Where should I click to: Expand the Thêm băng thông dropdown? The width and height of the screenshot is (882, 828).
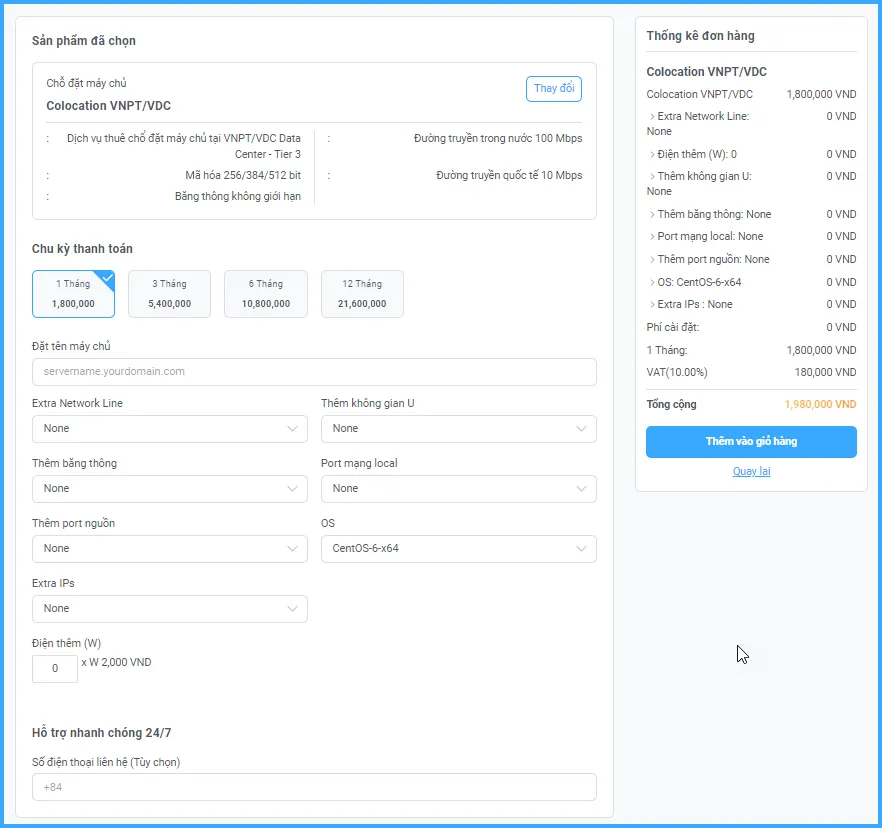[169, 489]
